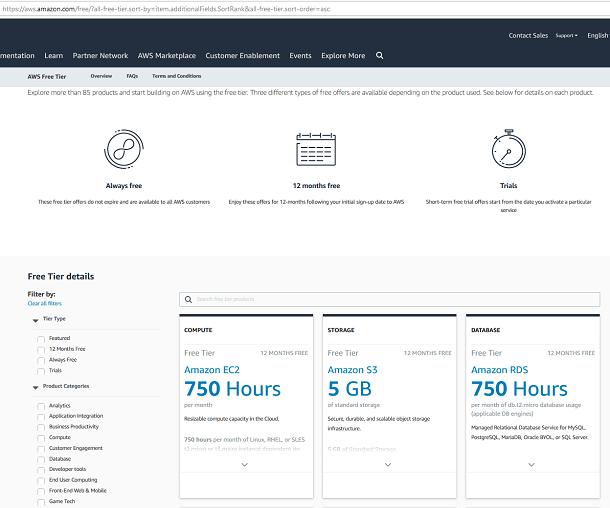Switch to the FAQs tab

(132, 76)
